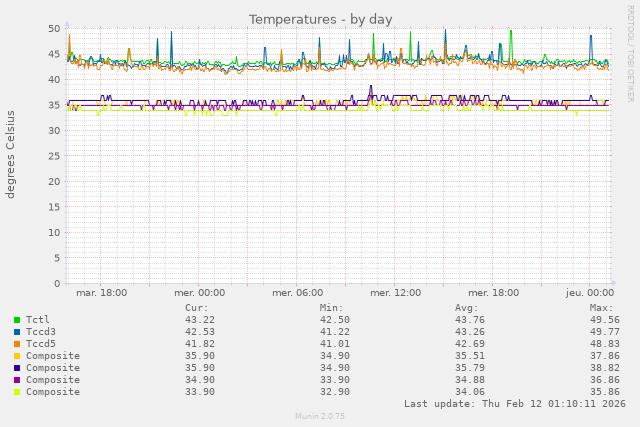Click the orange Tccd5 legend swatch
The image size is (640, 427).
(17, 344)
